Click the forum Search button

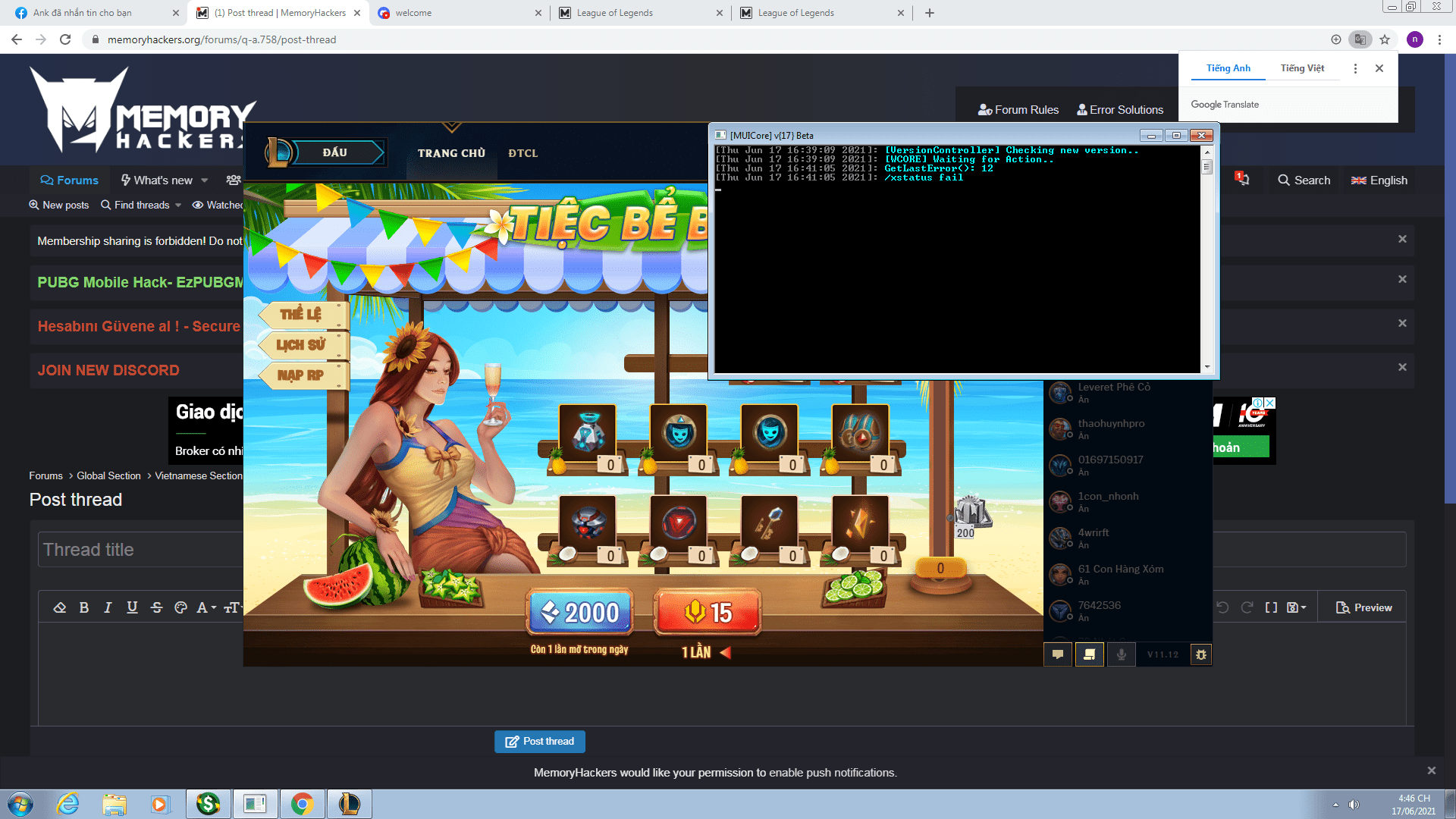[1304, 180]
